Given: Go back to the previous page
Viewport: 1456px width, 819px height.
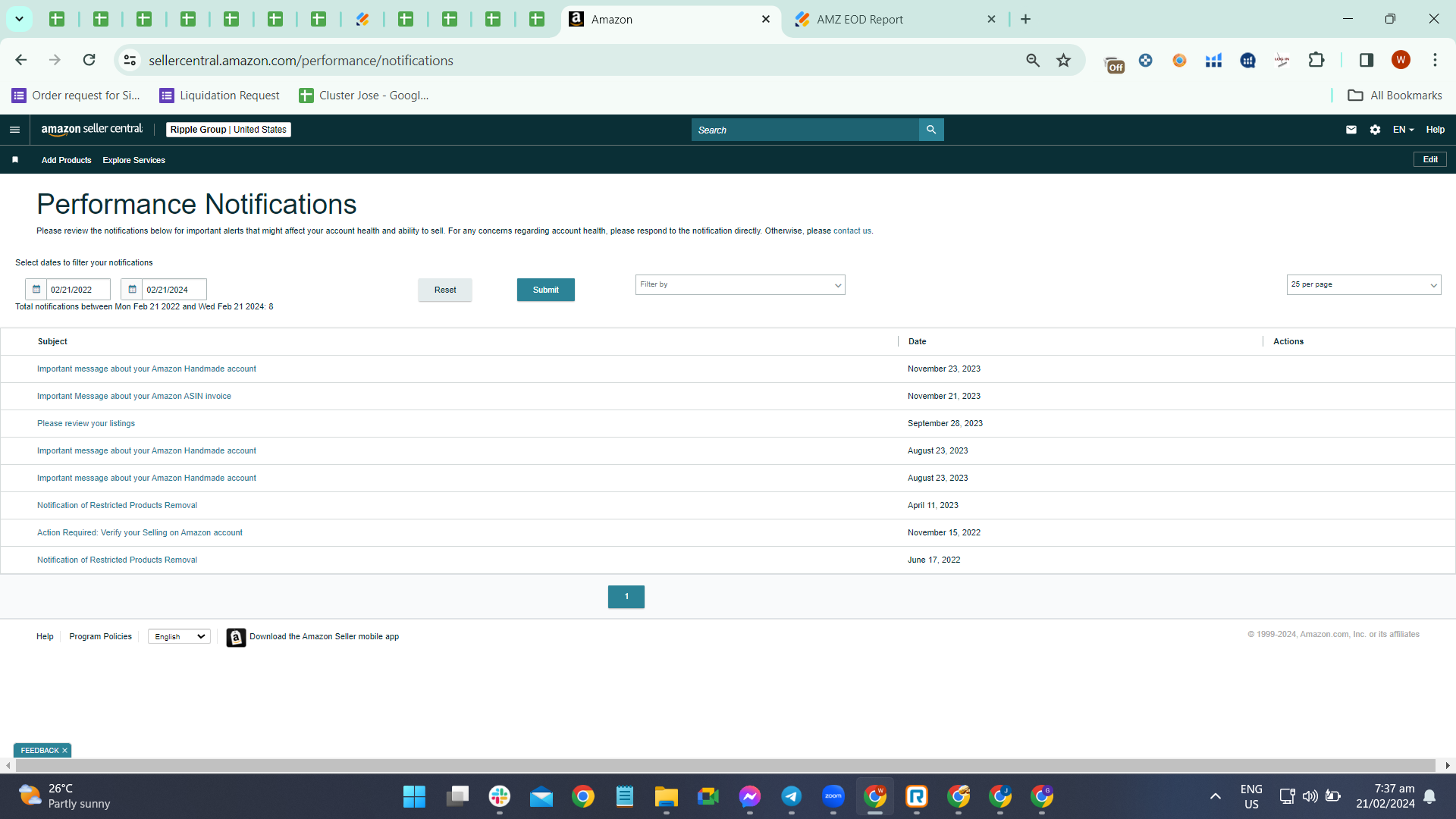Looking at the screenshot, I should [21, 60].
